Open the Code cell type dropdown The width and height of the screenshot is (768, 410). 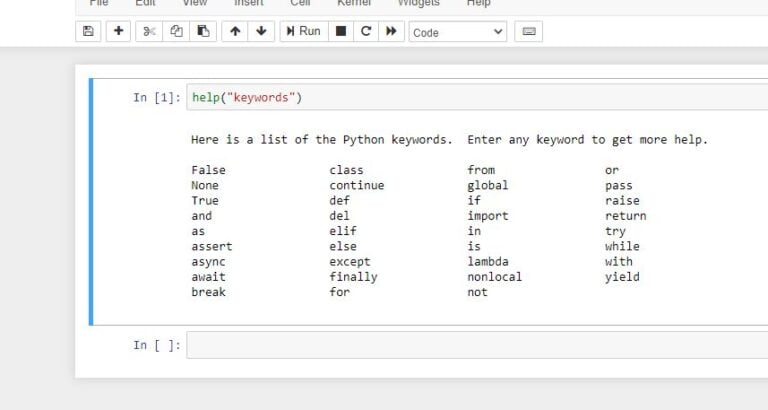click(458, 32)
